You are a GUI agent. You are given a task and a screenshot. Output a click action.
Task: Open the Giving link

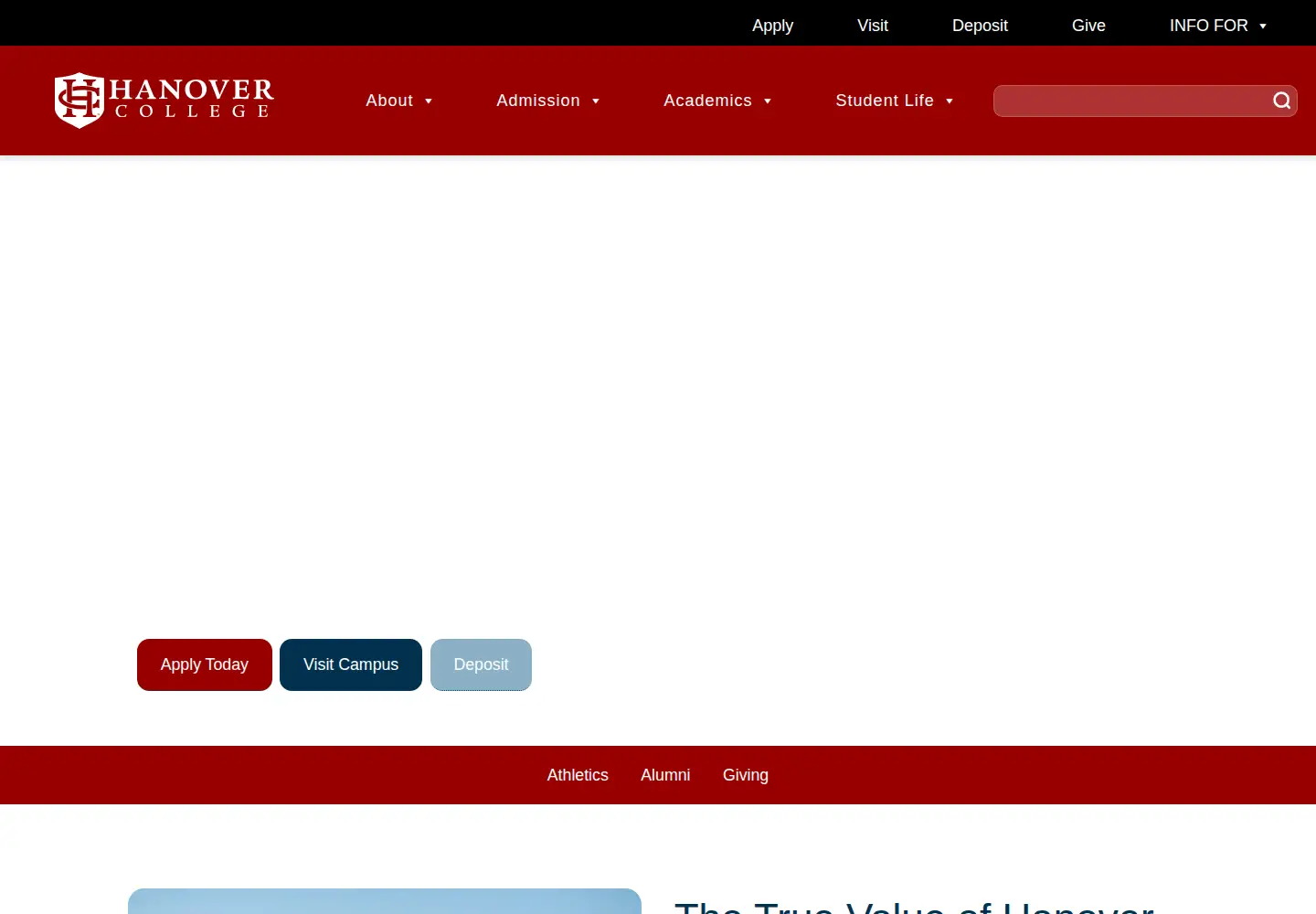click(x=746, y=775)
